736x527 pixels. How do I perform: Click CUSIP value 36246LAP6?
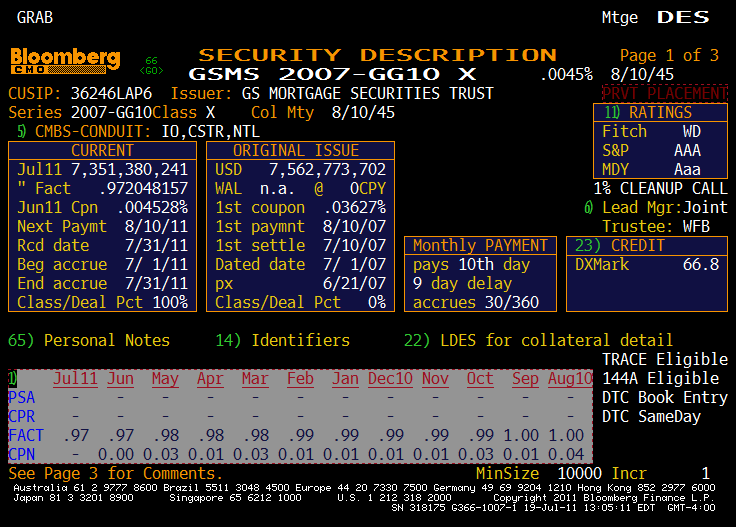click(x=111, y=93)
